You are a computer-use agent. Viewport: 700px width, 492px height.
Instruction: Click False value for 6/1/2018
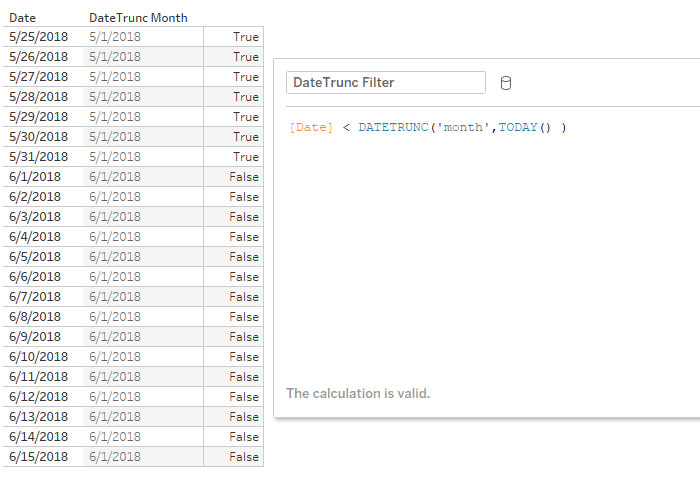coord(244,177)
